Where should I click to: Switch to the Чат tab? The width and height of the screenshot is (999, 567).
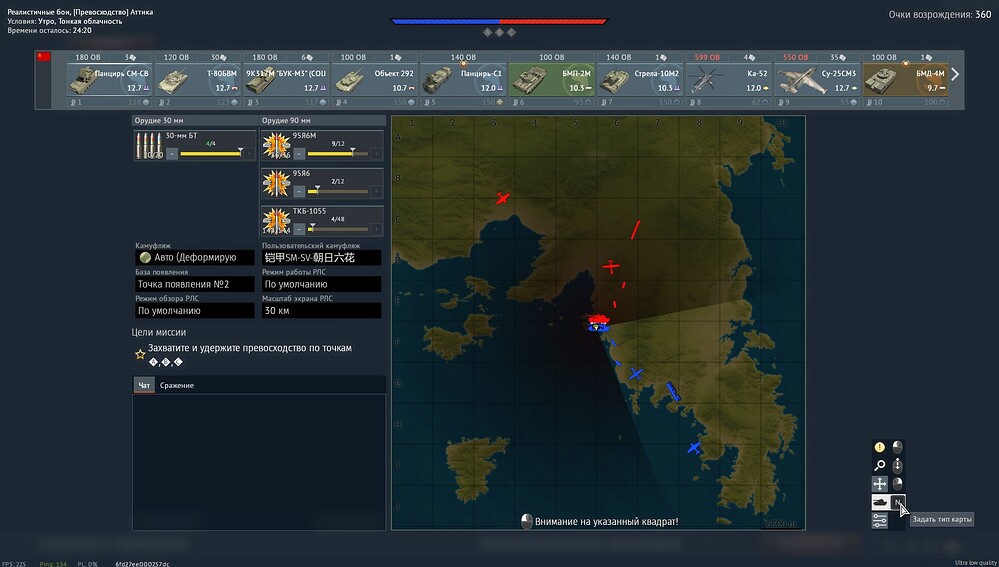[145, 385]
